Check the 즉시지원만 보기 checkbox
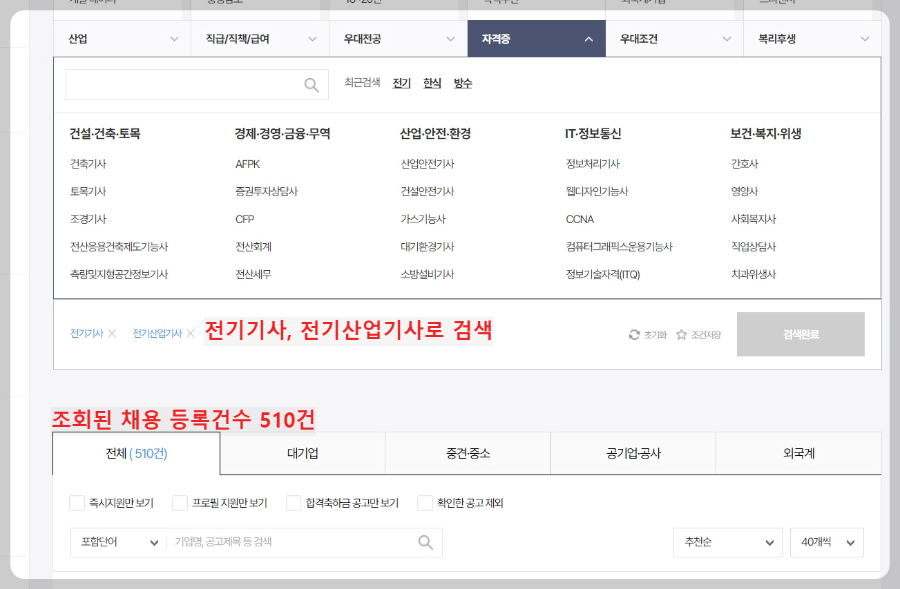This screenshot has width=900, height=589. [77, 503]
